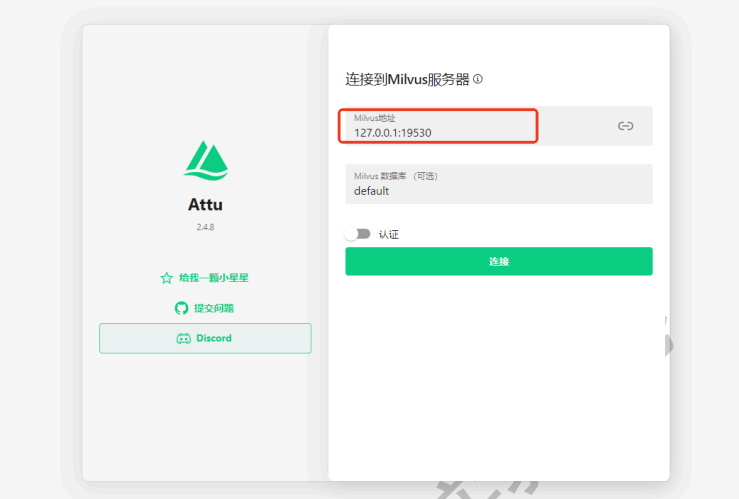Click the 认证 label text

(388, 234)
